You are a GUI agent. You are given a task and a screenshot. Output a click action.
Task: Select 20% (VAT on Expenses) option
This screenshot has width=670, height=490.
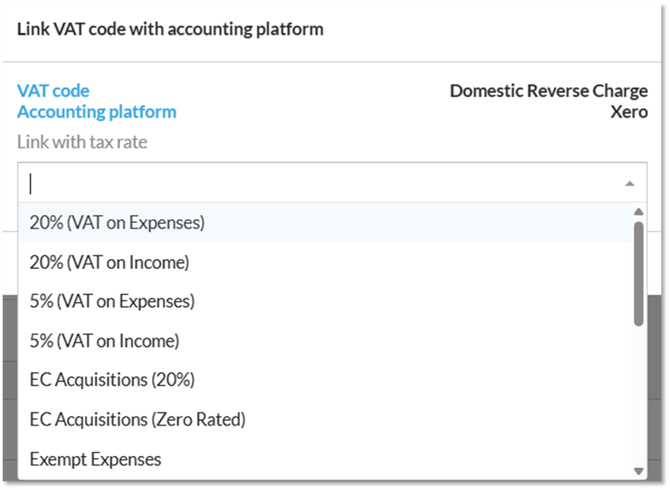point(117,223)
